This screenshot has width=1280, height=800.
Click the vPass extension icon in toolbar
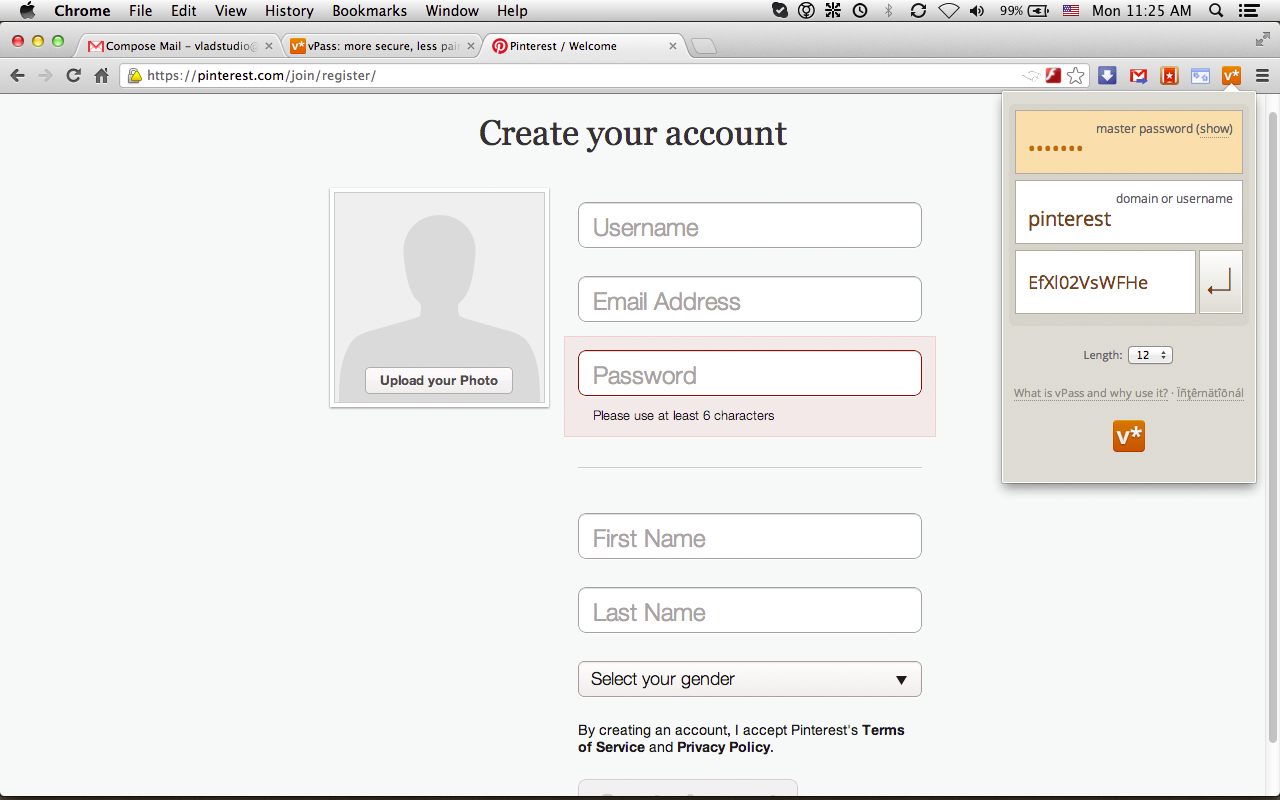point(1231,75)
